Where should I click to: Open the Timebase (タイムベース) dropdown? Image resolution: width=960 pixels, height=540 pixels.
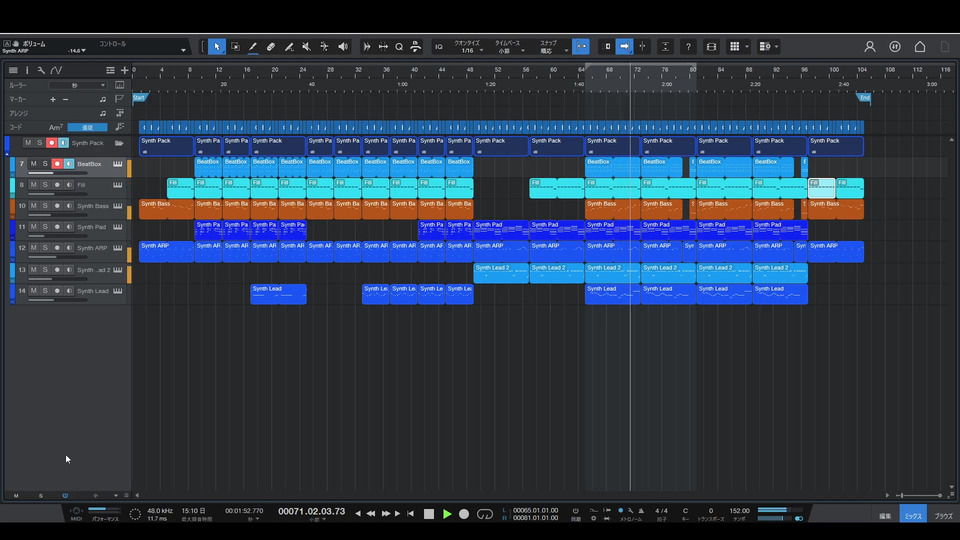508,51
